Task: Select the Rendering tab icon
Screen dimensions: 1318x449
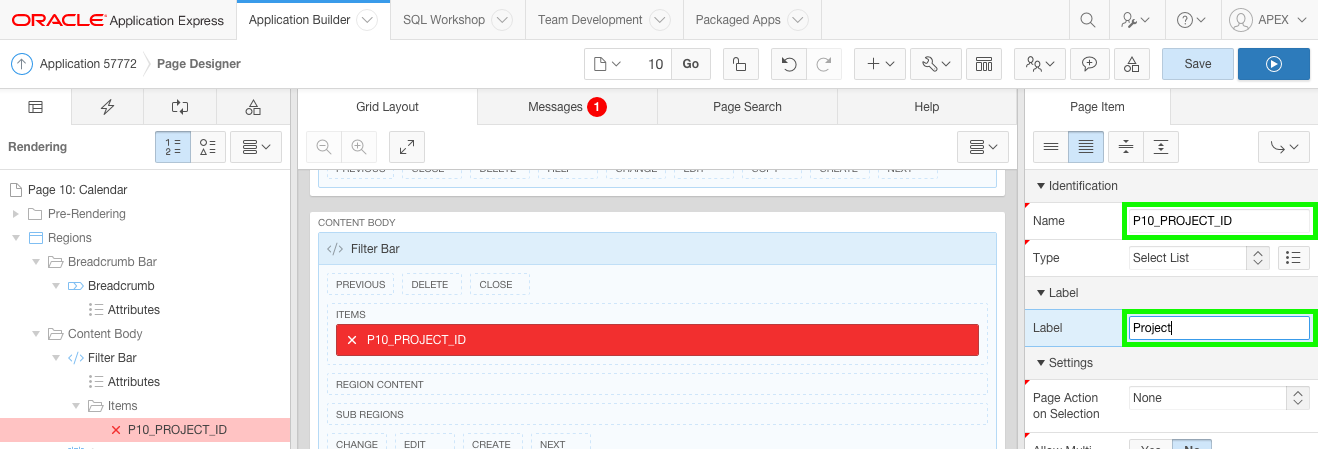Action: (x=36, y=107)
